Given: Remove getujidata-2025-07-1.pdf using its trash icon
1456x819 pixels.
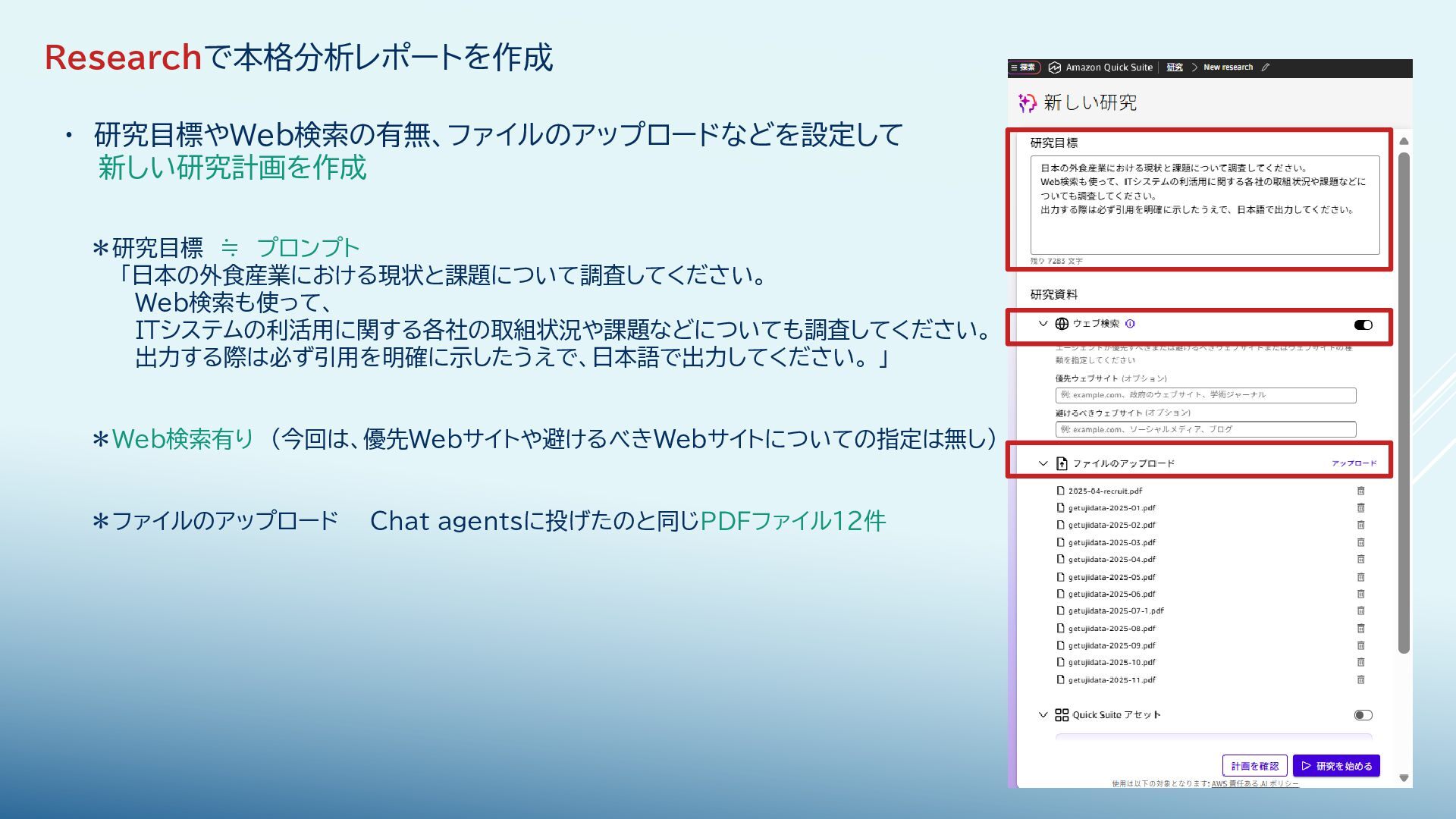Looking at the screenshot, I should [1360, 610].
